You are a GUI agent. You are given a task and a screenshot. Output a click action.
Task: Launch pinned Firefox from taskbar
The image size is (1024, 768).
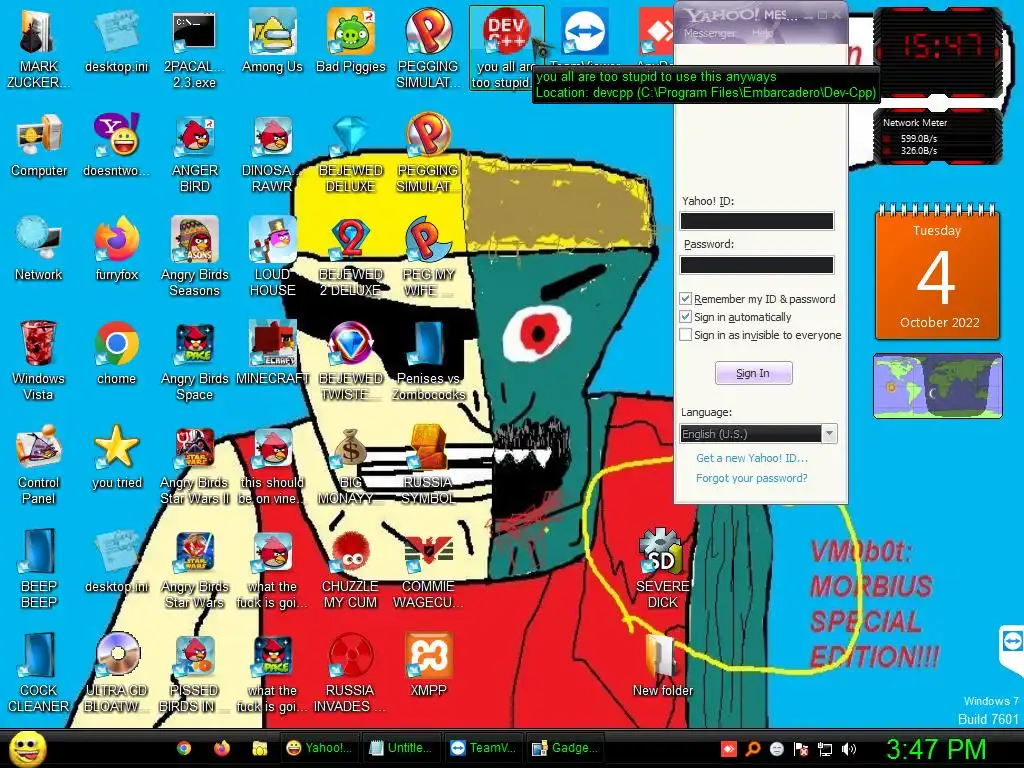[x=222, y=748]
